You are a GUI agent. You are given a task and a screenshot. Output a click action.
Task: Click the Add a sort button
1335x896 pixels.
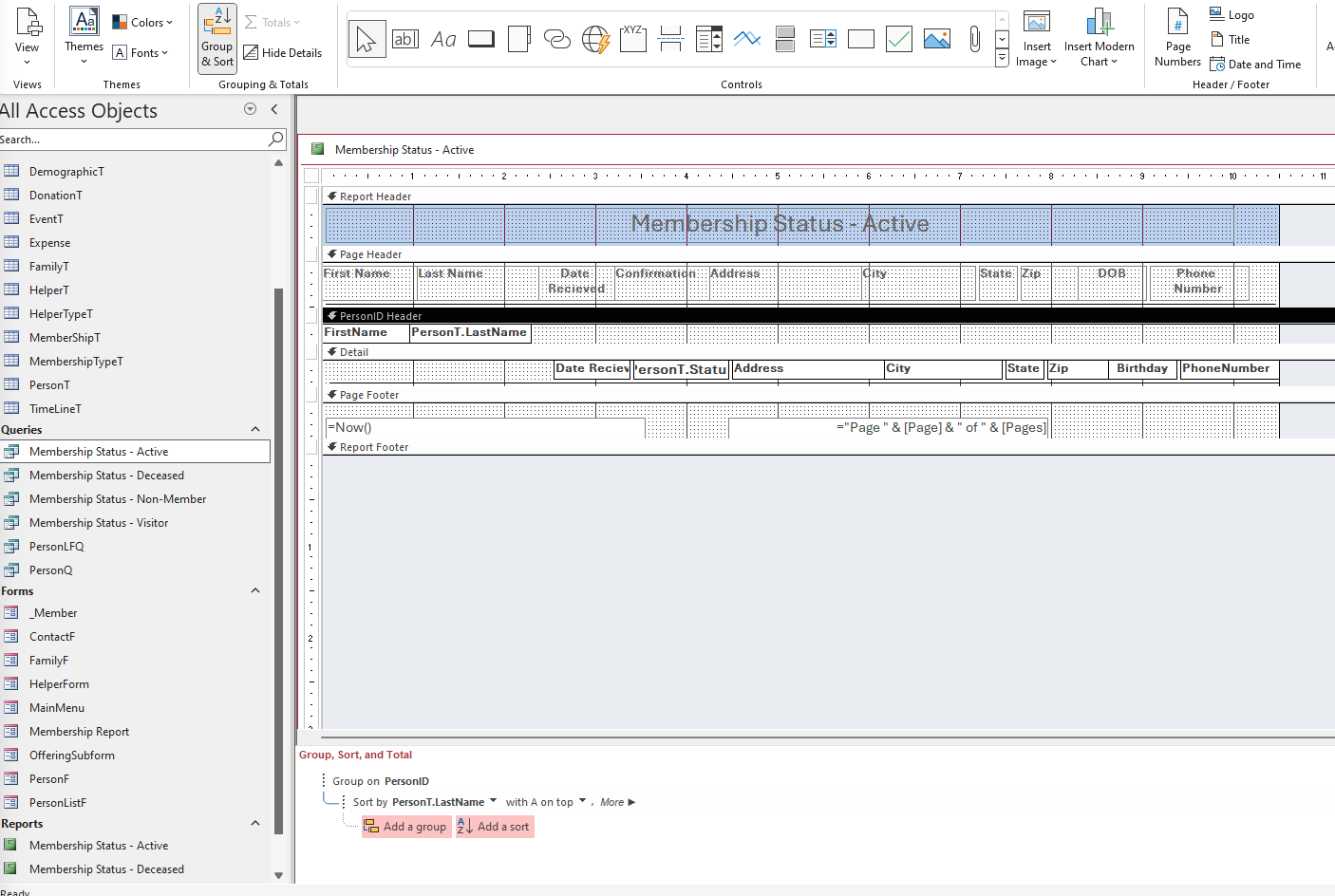coord(495,827)
